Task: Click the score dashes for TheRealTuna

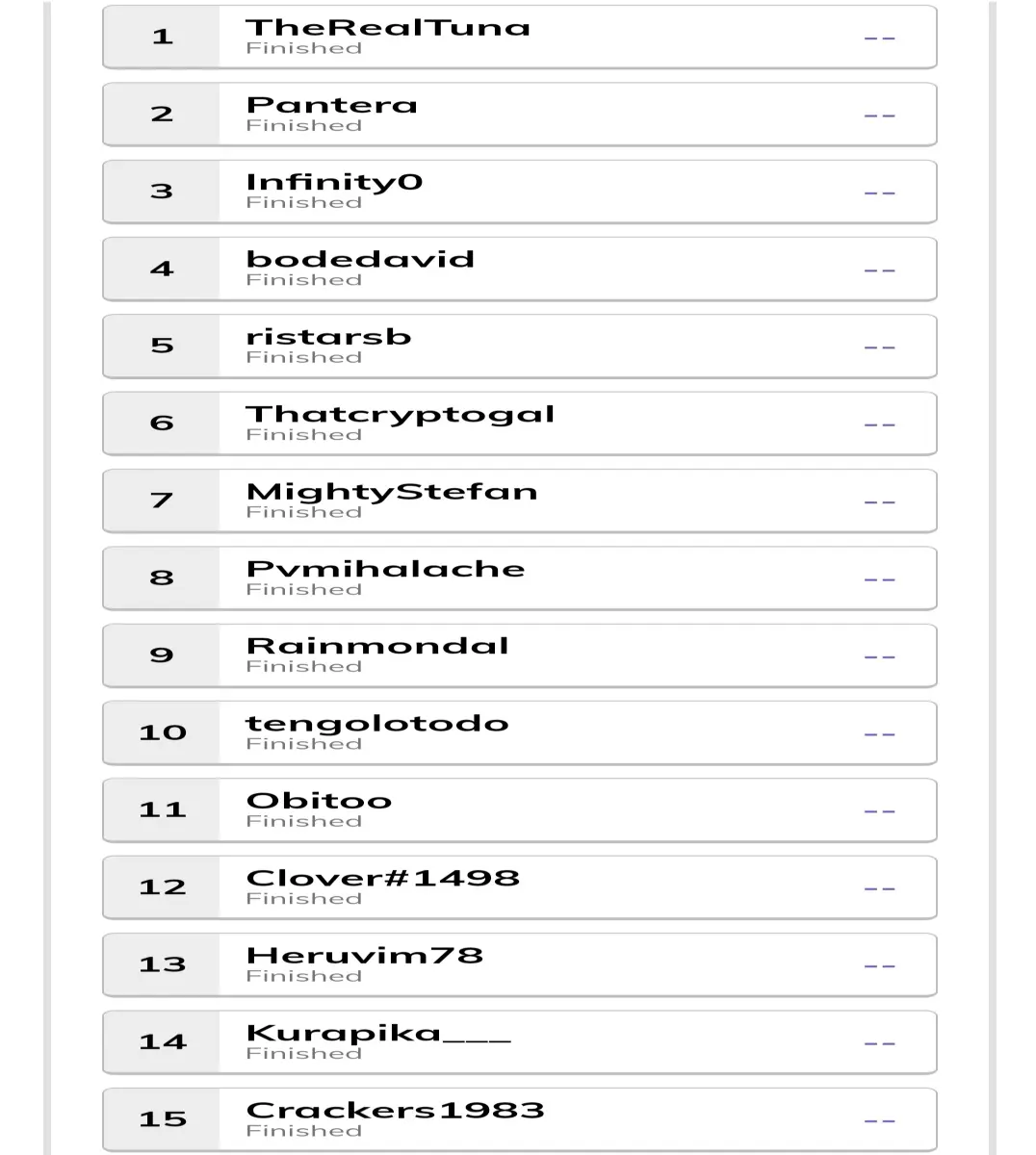Action: pos(879,38)
